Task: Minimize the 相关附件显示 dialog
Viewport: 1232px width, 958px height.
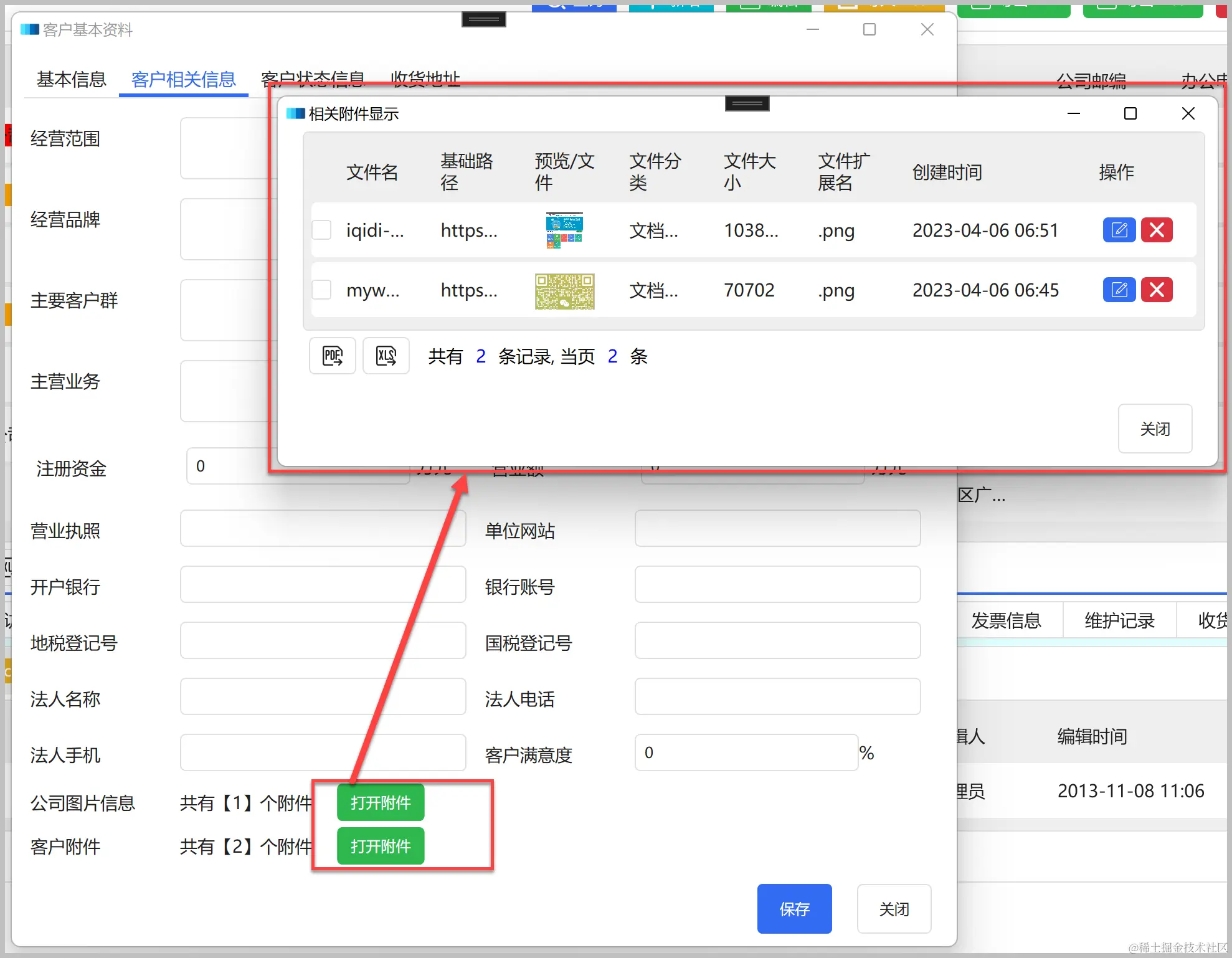Action: point(1073,113)
